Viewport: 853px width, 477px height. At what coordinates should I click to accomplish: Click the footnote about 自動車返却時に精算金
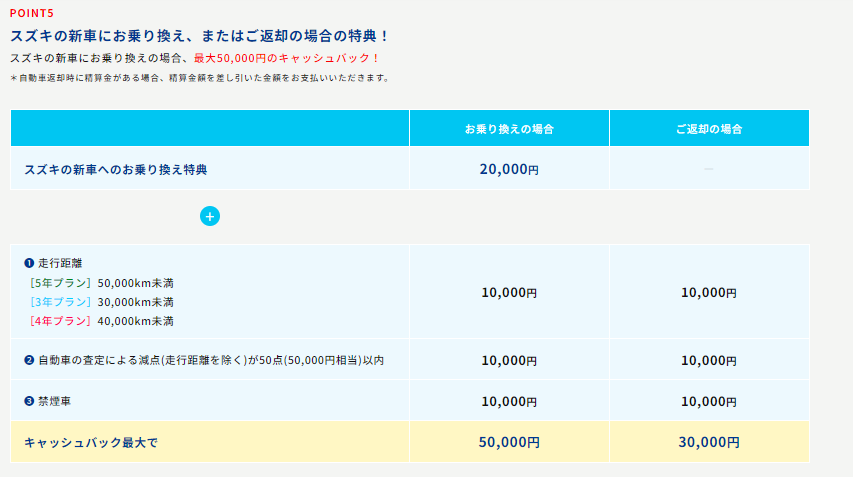(200, 78)
